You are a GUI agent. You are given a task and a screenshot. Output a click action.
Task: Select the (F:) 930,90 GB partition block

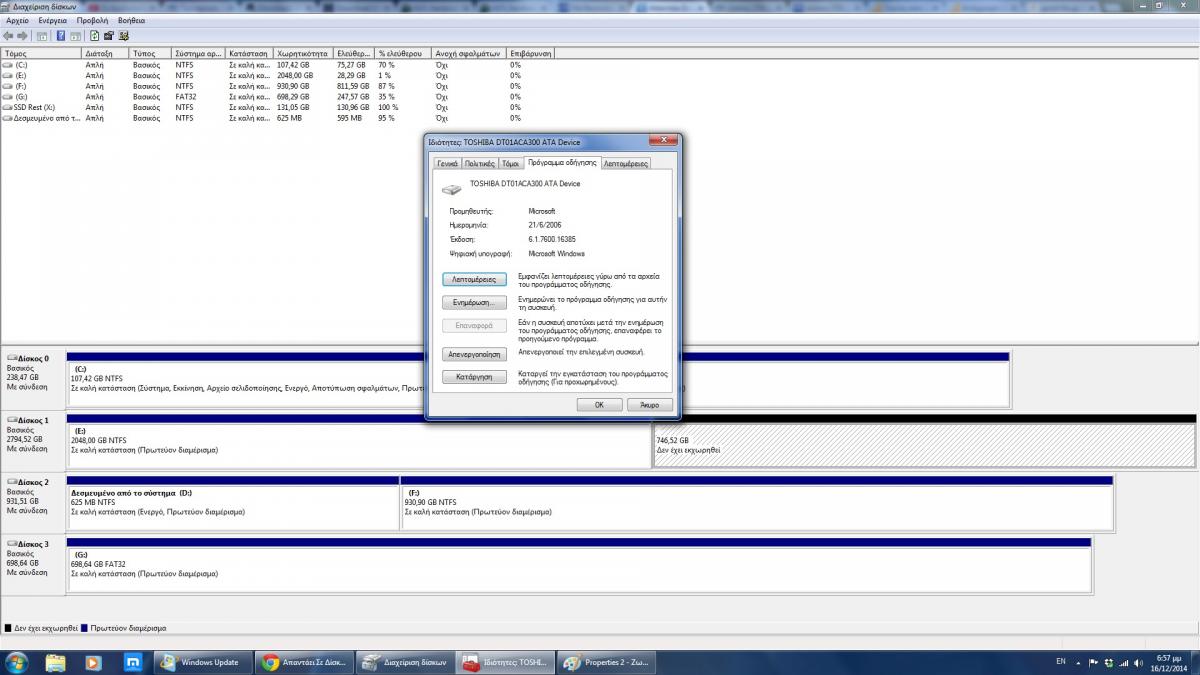757,506
